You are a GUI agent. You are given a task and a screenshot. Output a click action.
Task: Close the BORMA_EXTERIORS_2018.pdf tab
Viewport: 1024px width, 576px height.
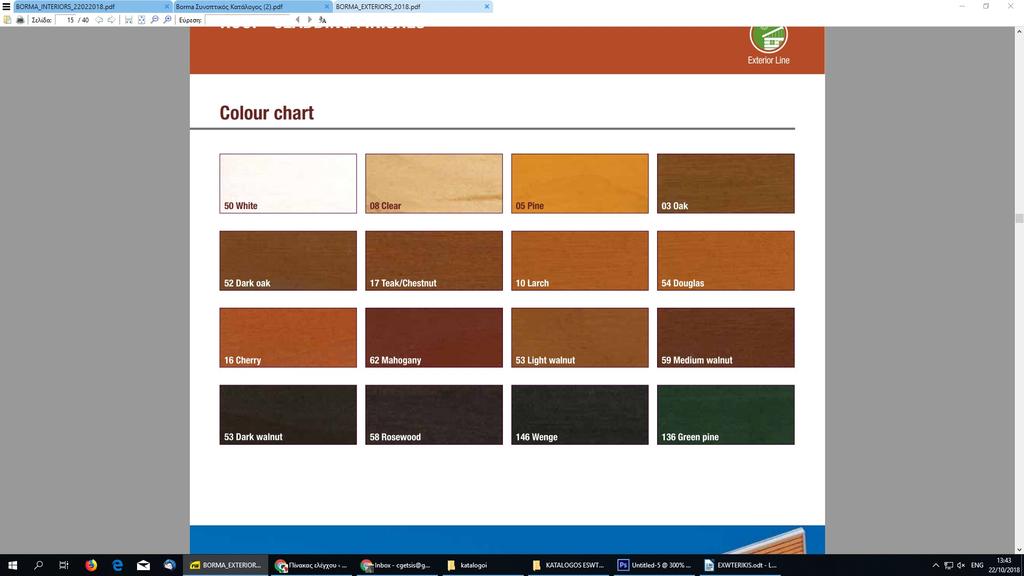[487, 7]
